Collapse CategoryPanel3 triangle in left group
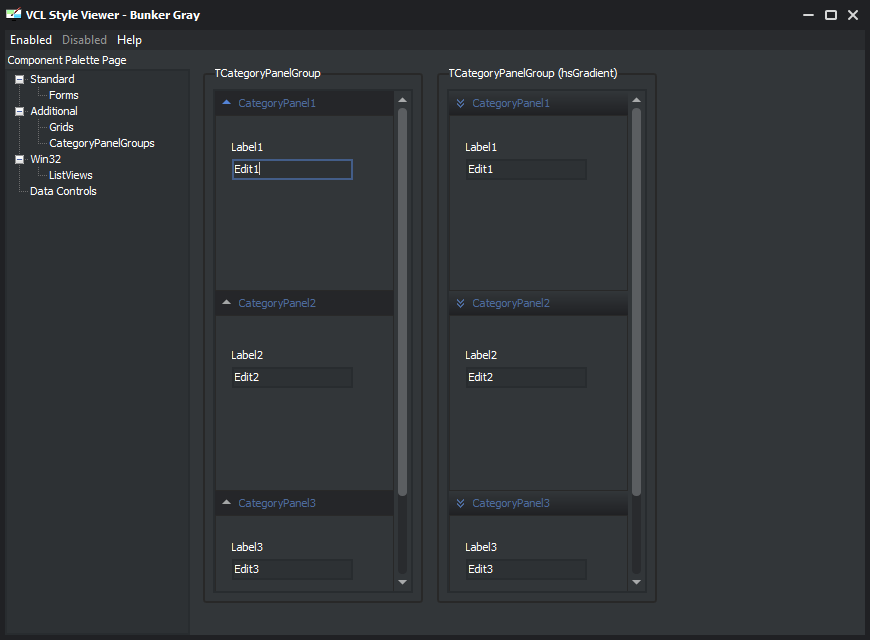870x640 pixels. (x=226, y=502)
